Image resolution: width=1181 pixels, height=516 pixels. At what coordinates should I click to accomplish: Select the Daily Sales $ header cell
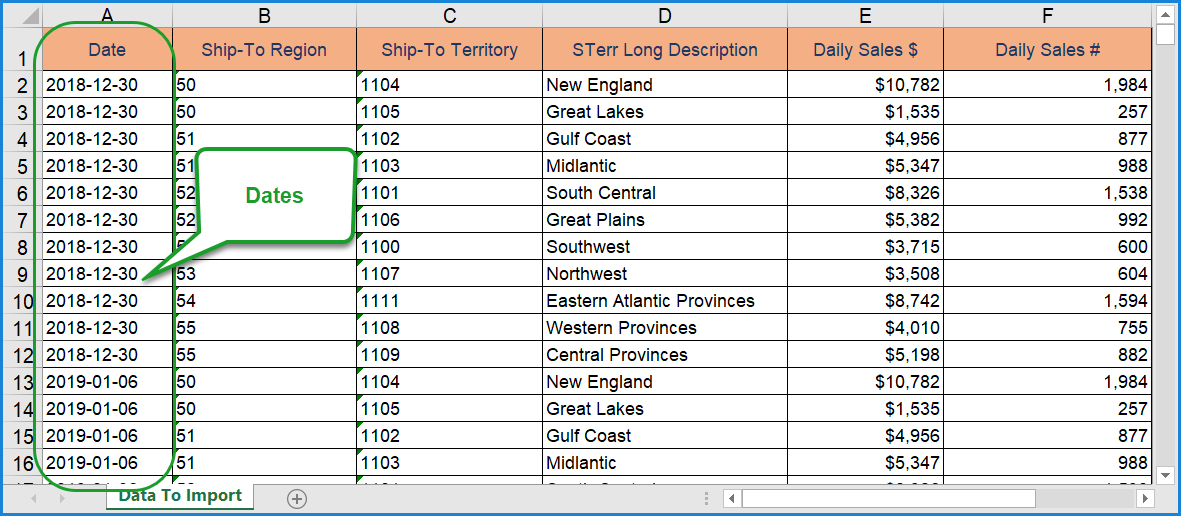865,50
